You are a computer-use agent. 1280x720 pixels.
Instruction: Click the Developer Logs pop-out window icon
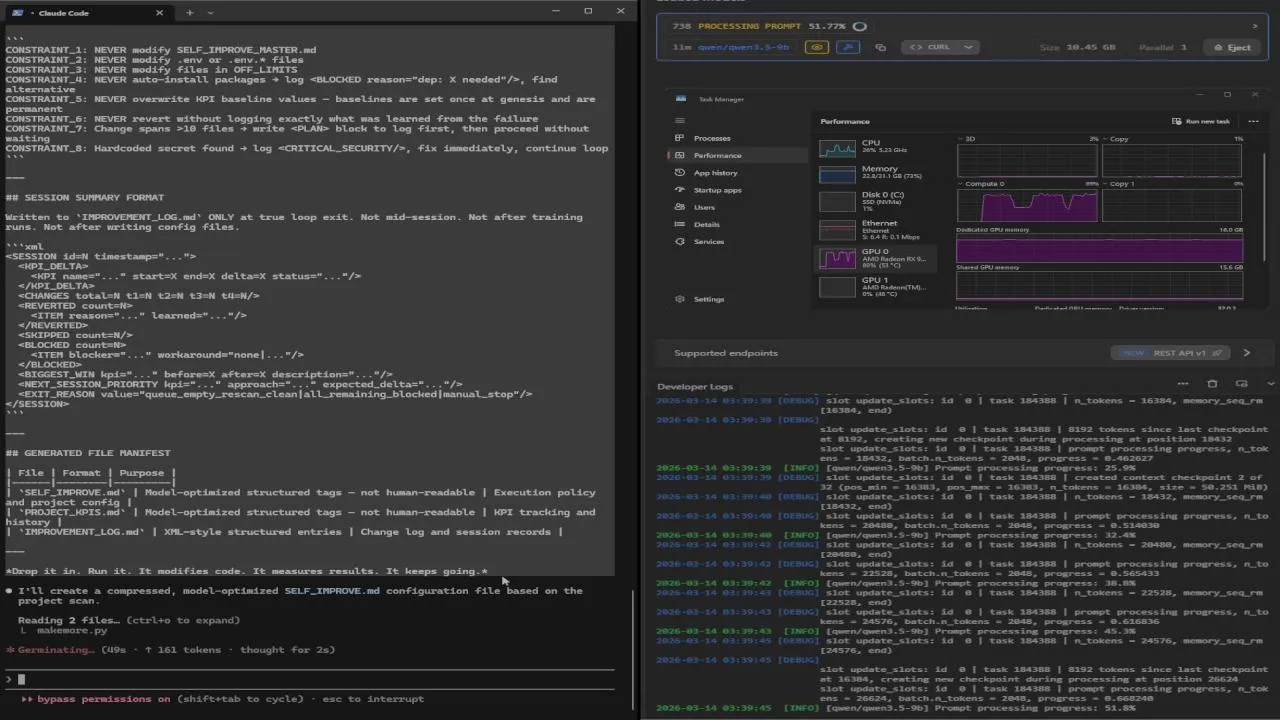1241,384
